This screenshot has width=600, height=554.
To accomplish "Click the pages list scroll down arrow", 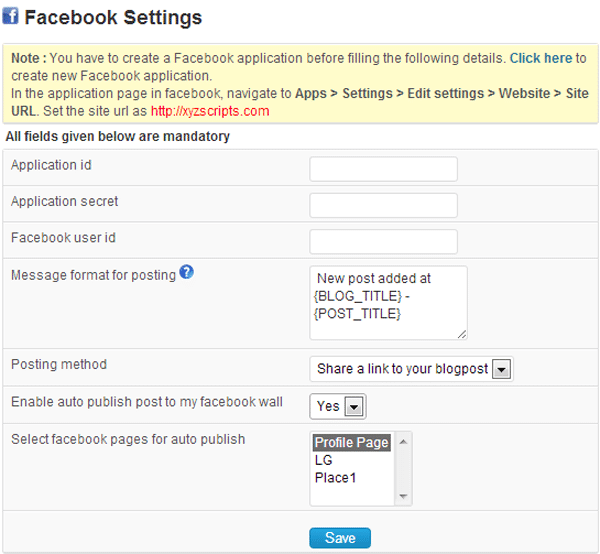I will point(403,496).
